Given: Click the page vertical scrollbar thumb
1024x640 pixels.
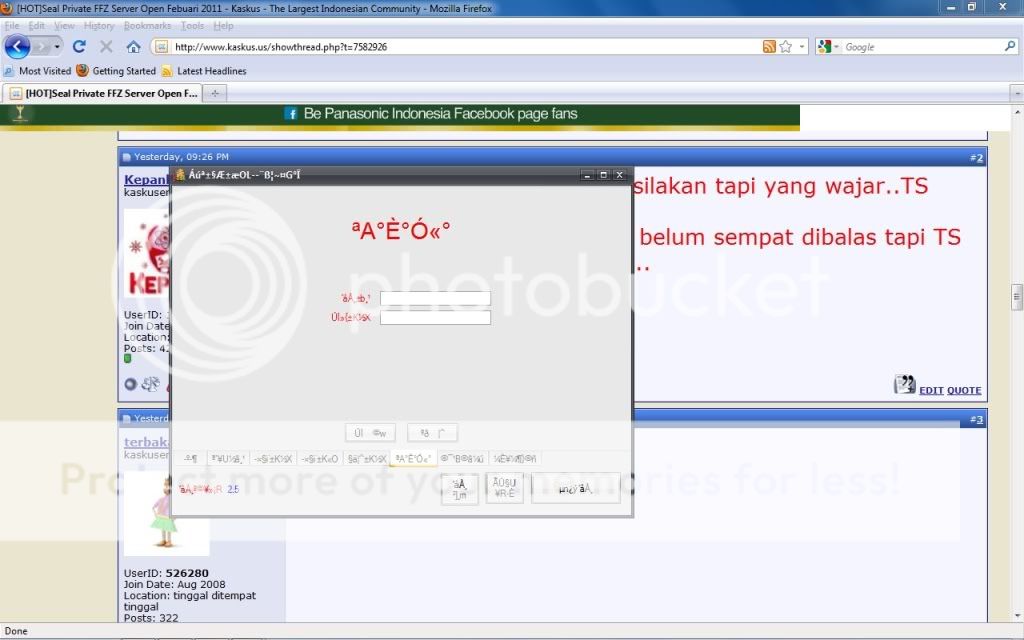Looking at the screenshot, I should (1017, 297).
